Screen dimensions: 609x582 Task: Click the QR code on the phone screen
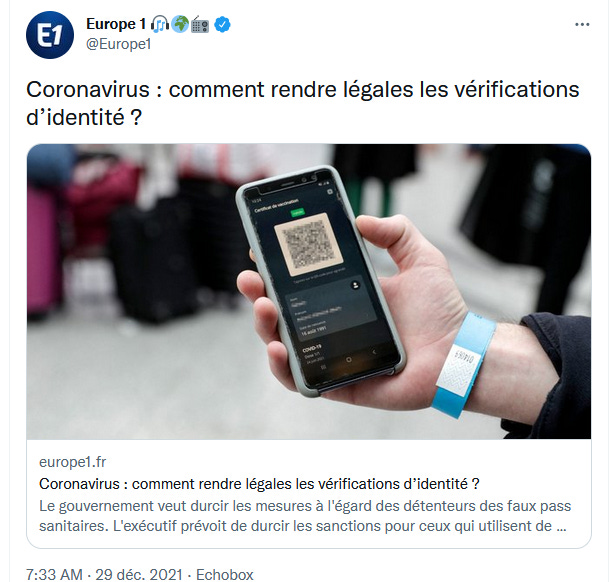pyautogui.click(x=308, y=244)
